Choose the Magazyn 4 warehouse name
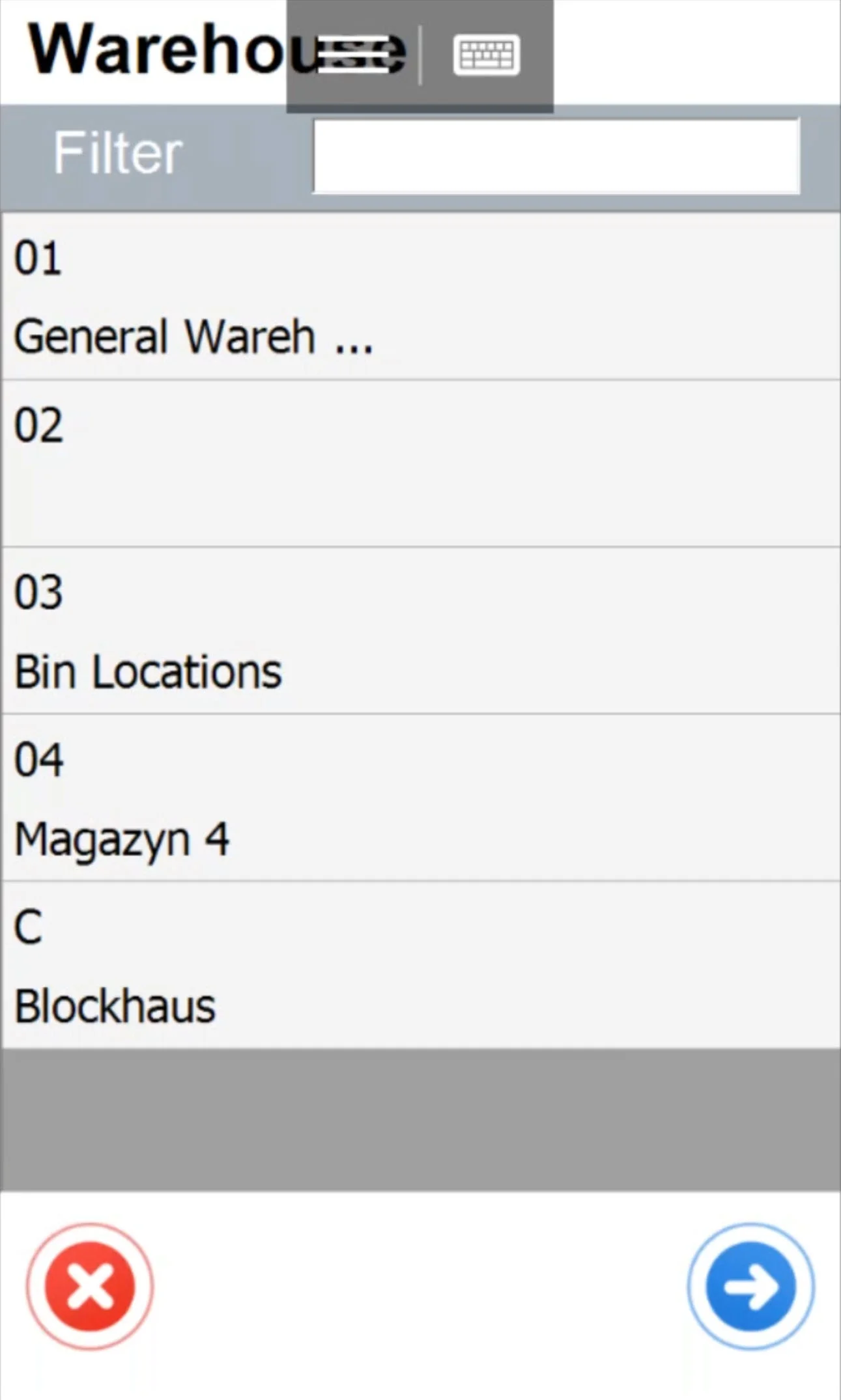The width and height of the screenshot is (841, 1400). 122,839
